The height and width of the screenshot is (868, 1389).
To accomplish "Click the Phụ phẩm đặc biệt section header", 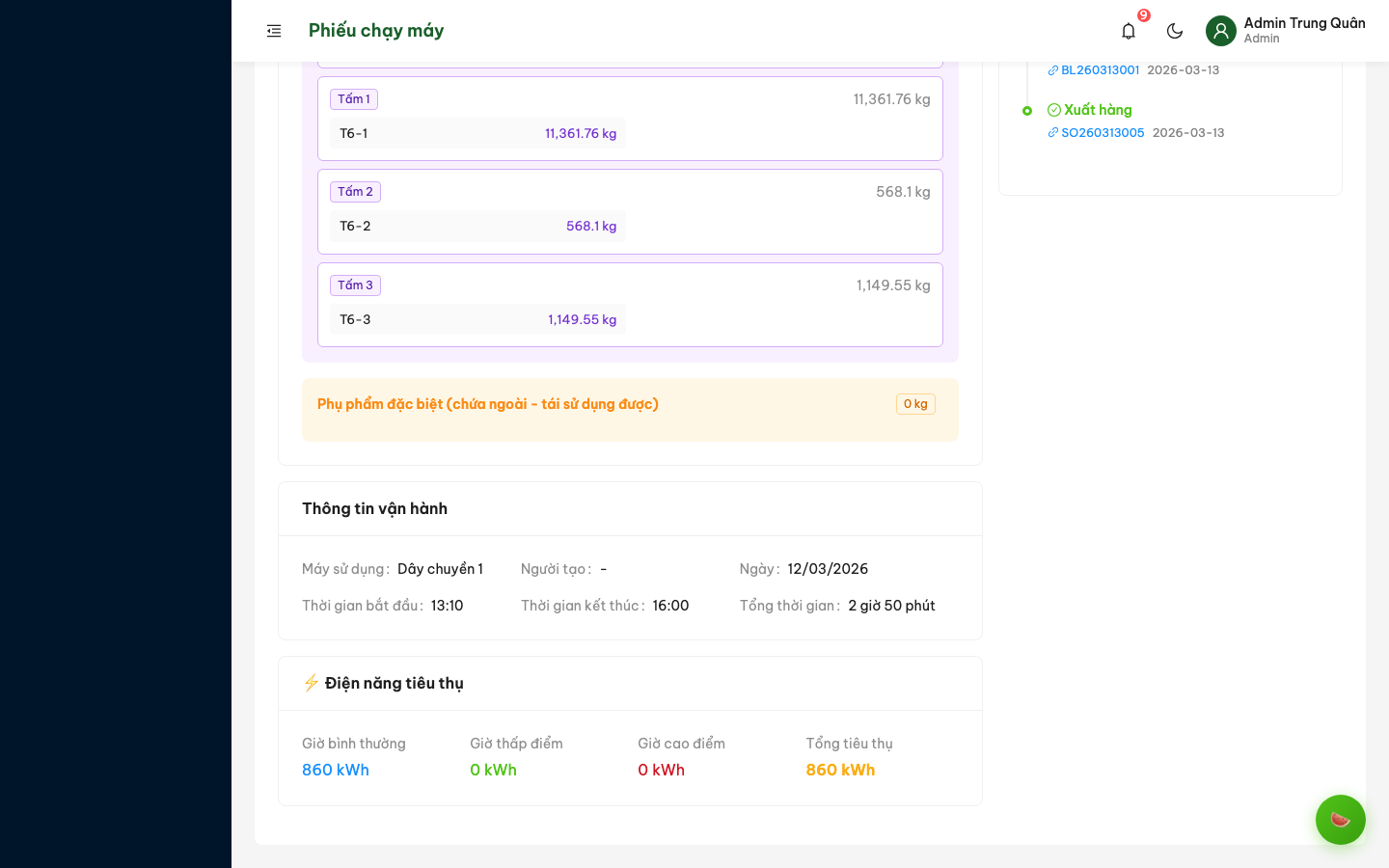I will [x=488, y=404].
